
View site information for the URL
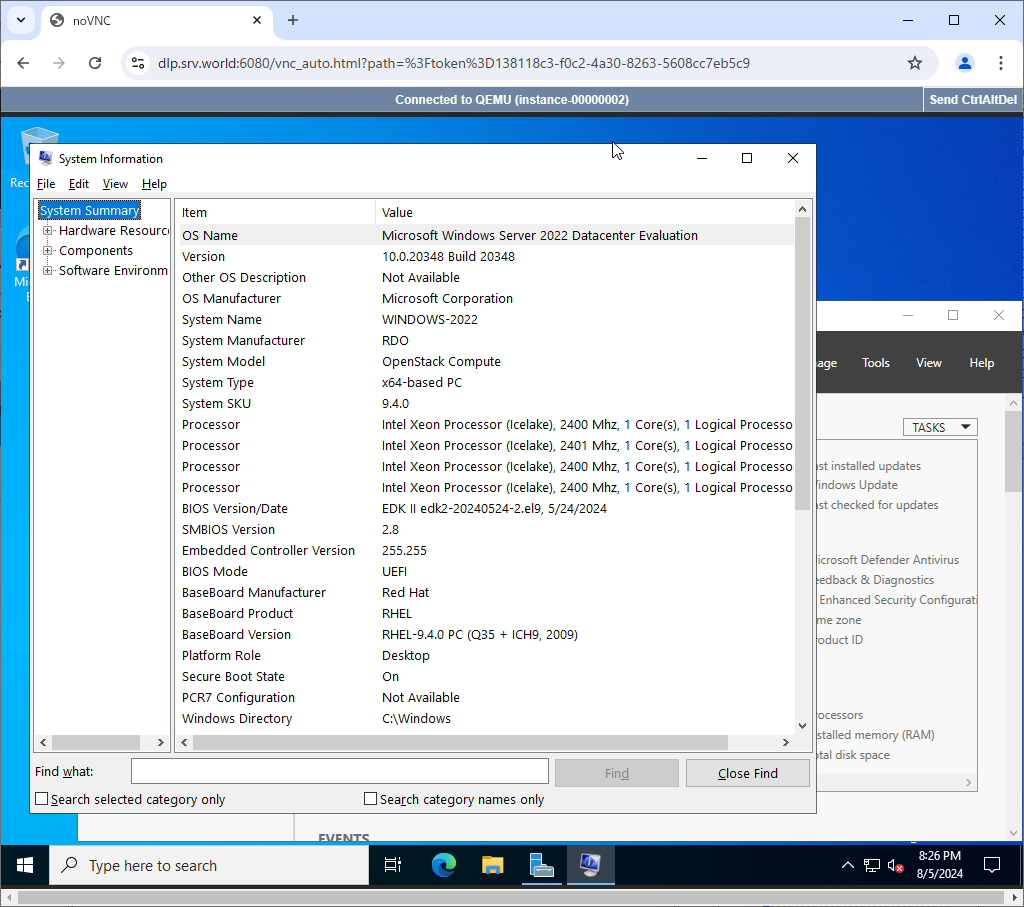[x=138, y=63]
